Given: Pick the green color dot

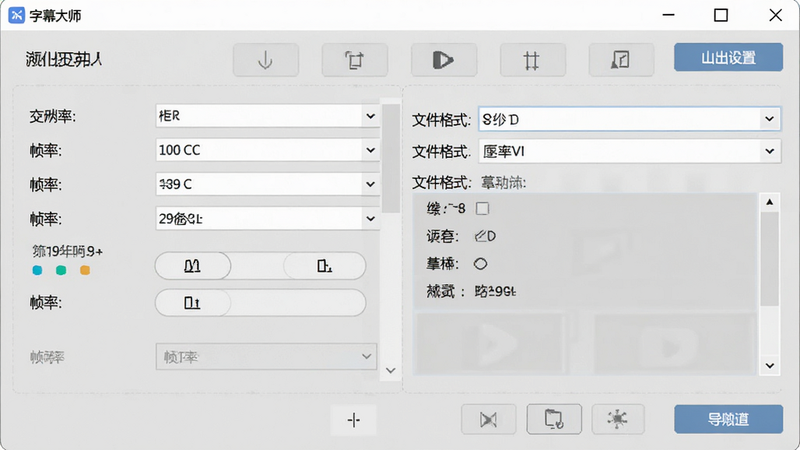Looking at the screenshot, I should pyautogui.click(x=61, y=270).
